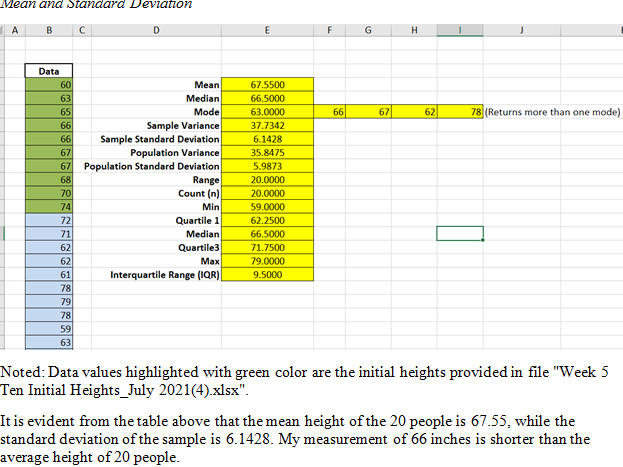
Task: Click mean value 67.5500
Action: [267, 85]
